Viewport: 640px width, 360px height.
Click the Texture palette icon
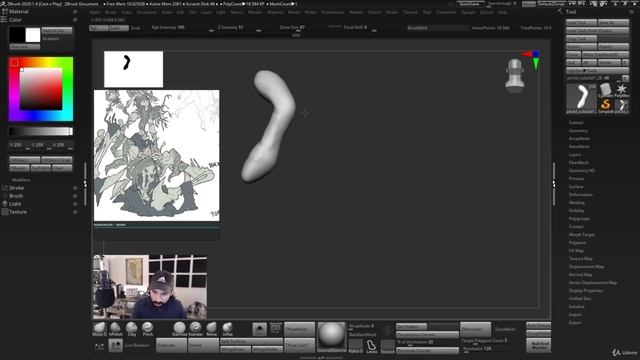4,212
